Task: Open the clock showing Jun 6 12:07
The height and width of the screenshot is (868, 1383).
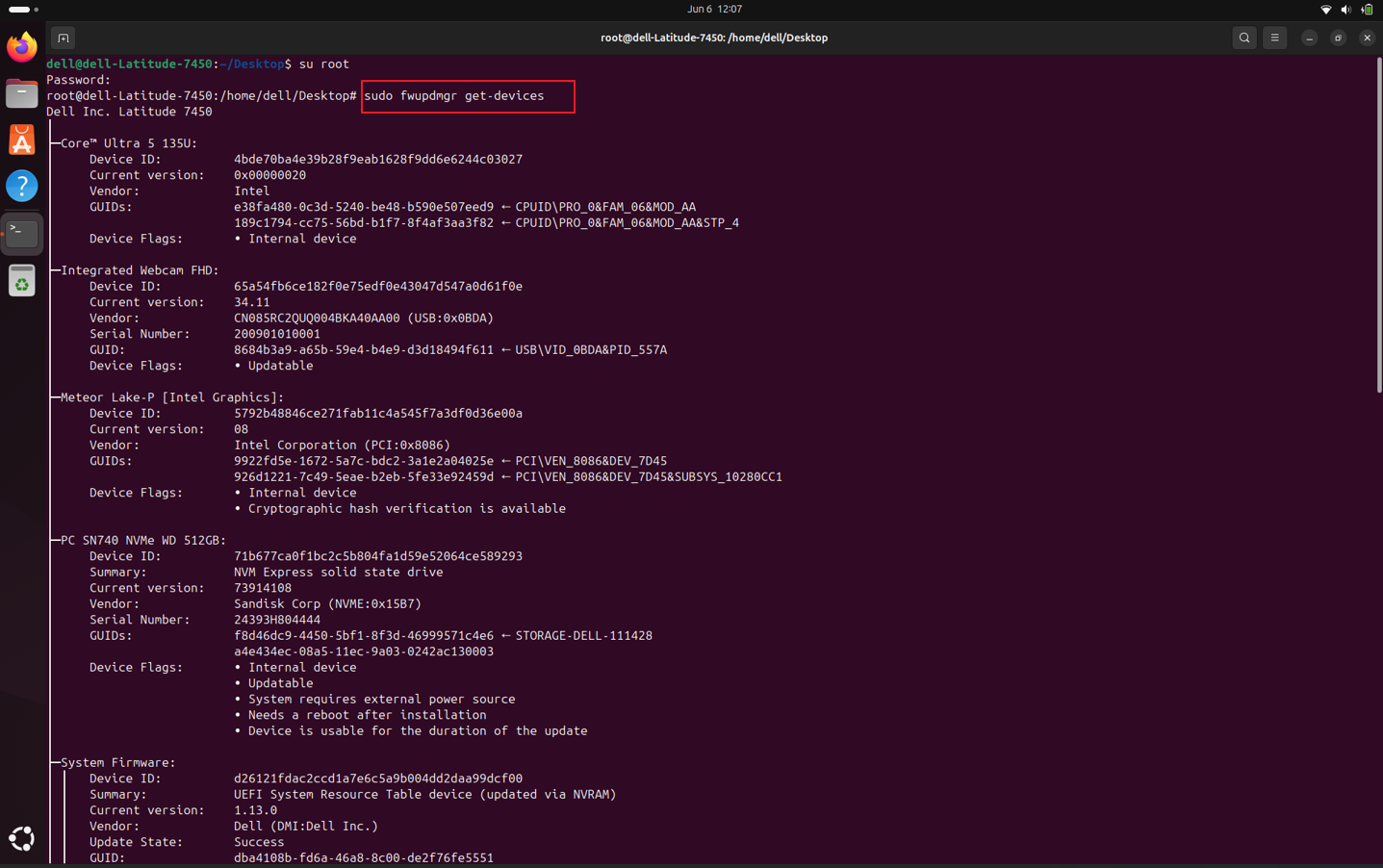Action: click(714, 9)
